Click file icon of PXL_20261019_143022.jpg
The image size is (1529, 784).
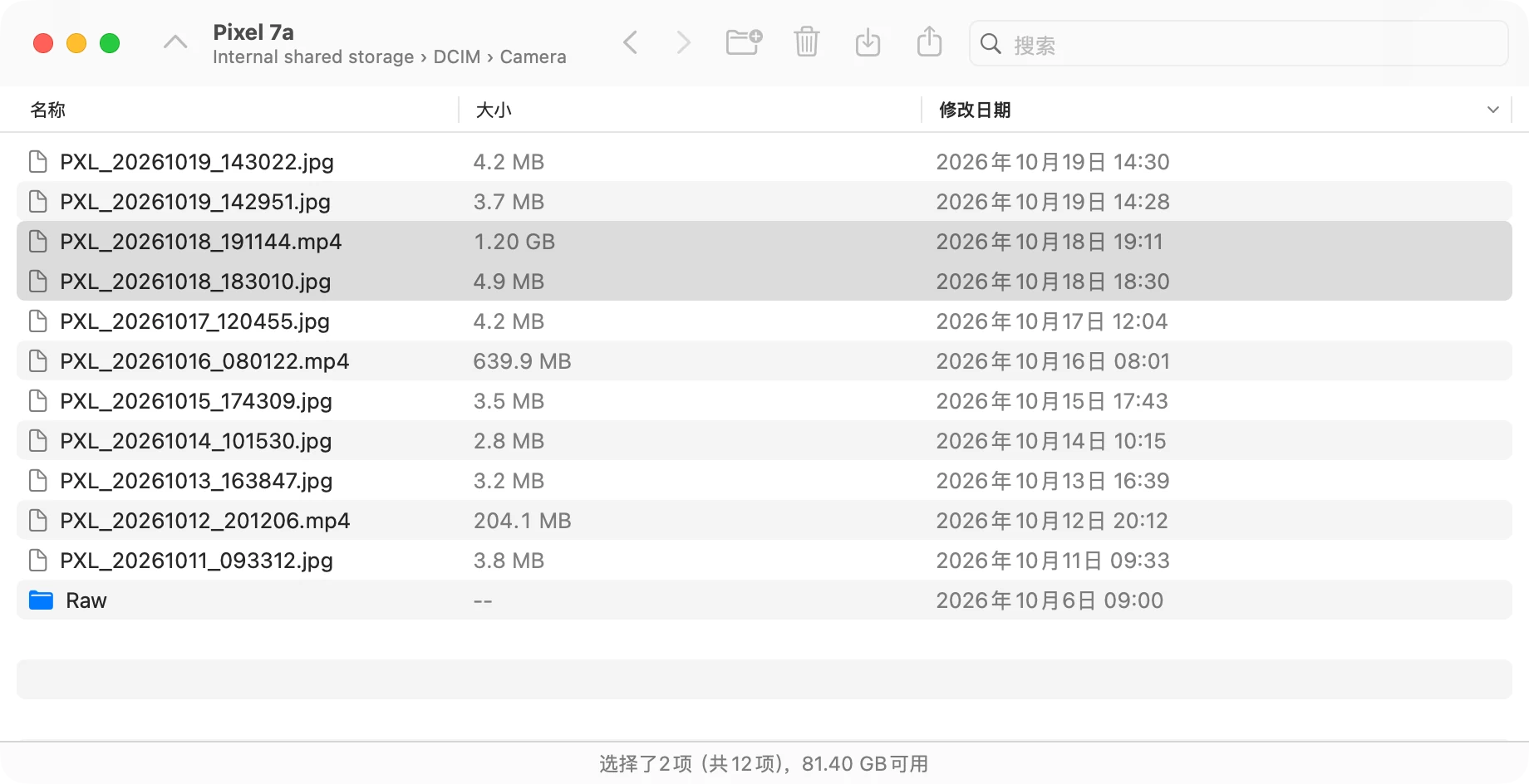[x=38, y=161]
